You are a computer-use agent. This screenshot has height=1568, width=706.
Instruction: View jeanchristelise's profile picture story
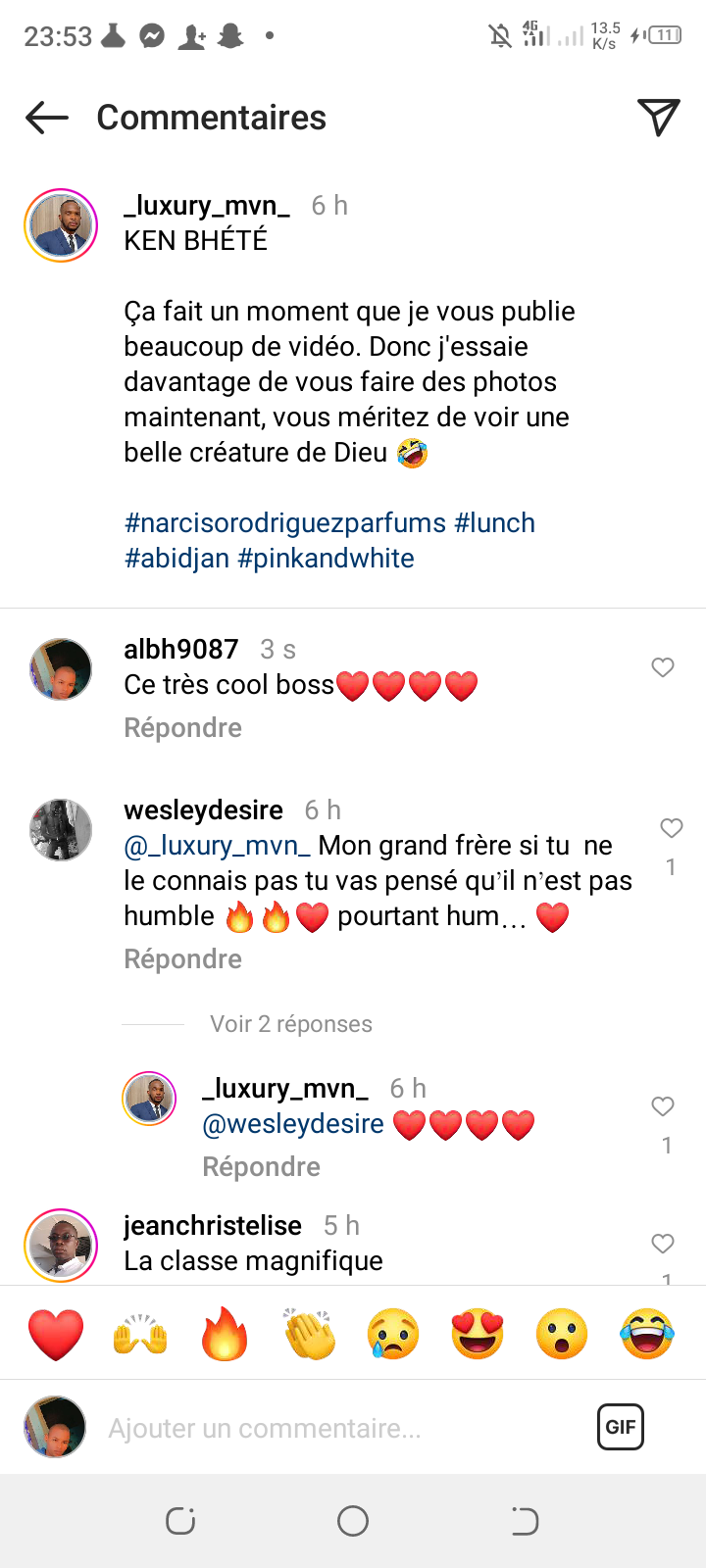tap(61, 1246)
